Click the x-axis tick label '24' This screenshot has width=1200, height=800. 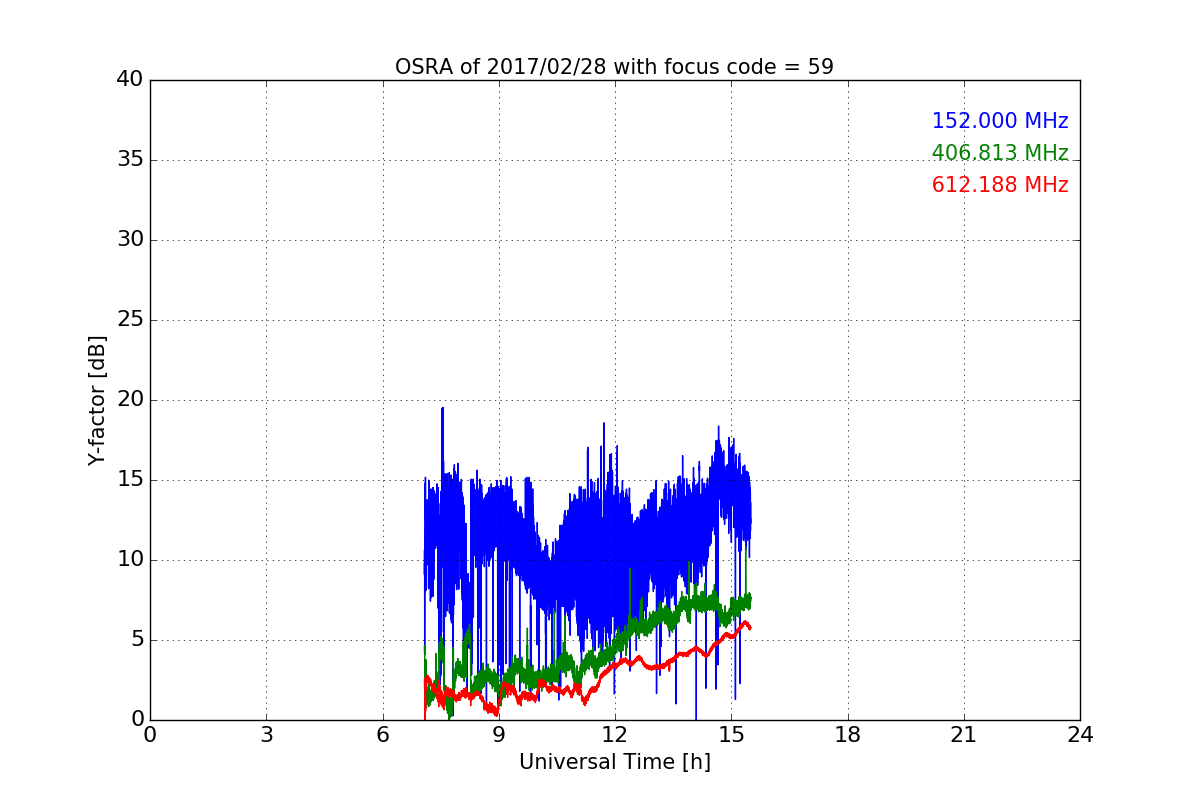(1080, 735)
